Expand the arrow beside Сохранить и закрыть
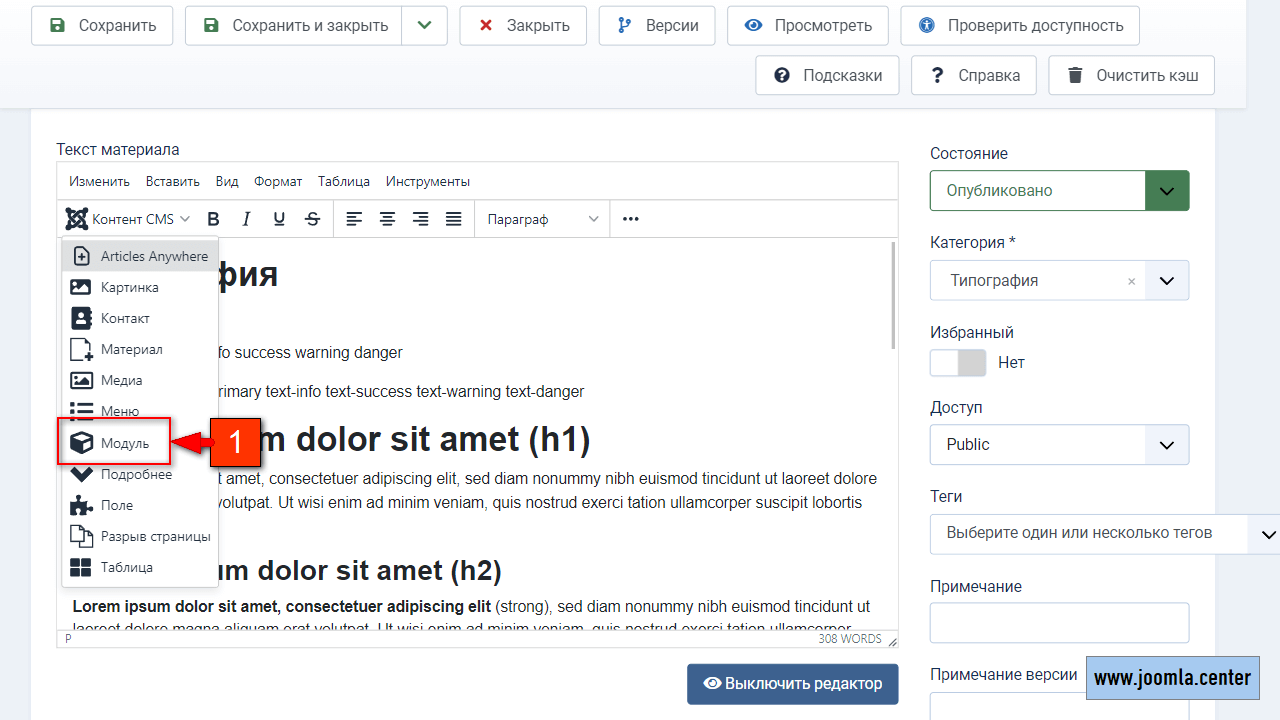This screenshot has height=720, width=1280. click(x=424, y=26)
